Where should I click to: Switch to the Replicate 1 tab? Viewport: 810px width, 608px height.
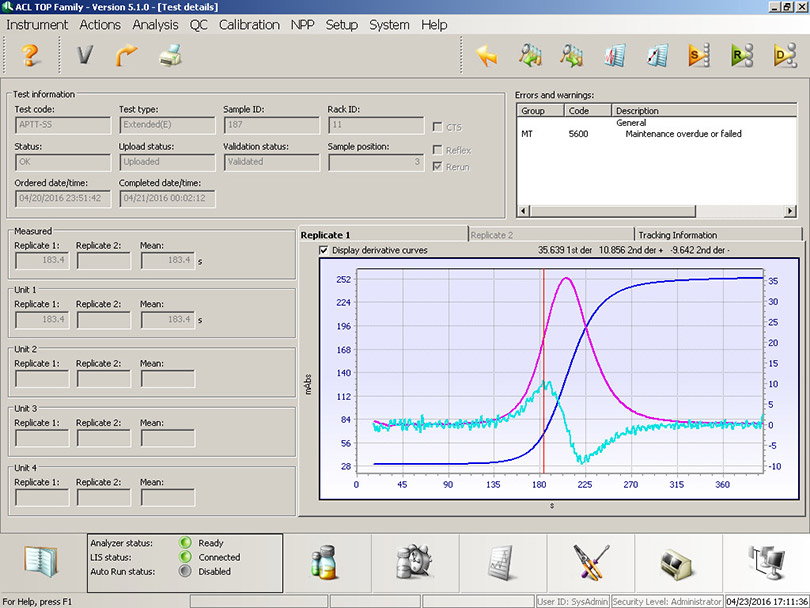383,235
